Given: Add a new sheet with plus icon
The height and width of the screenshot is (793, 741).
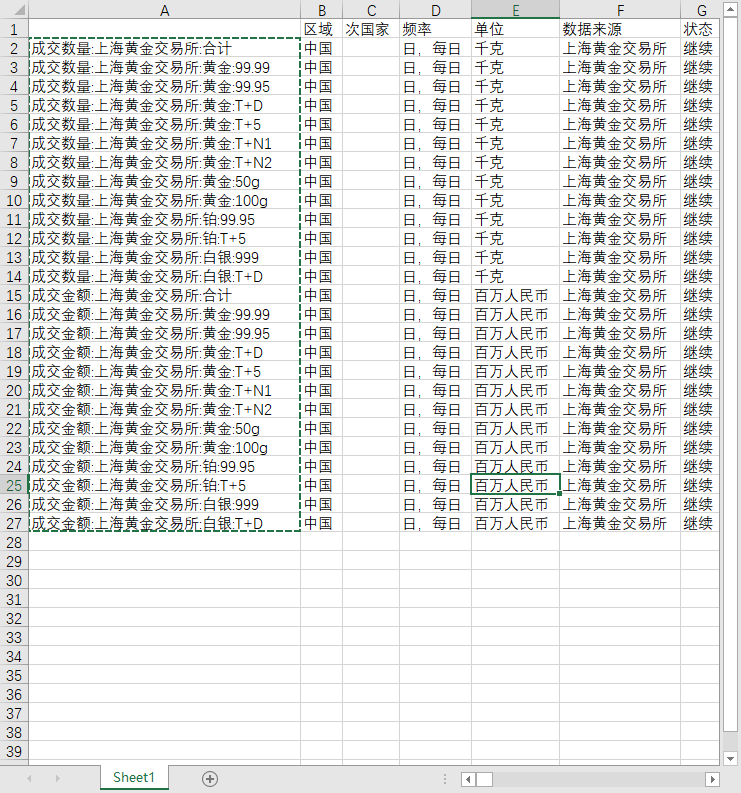Looking at the screenshot, I should 210,779.
